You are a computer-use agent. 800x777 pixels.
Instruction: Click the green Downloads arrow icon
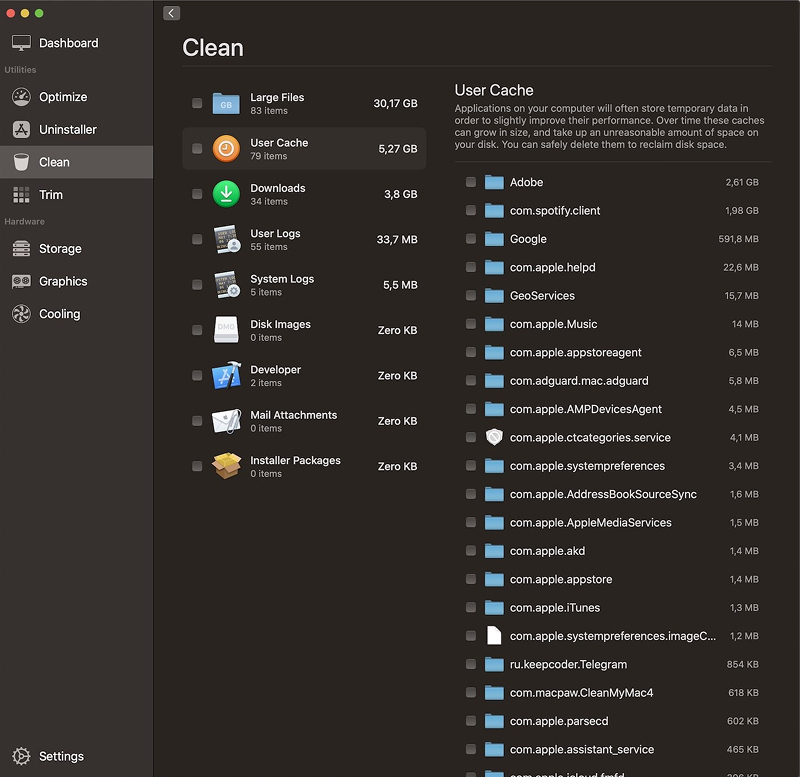click(226, 194)
